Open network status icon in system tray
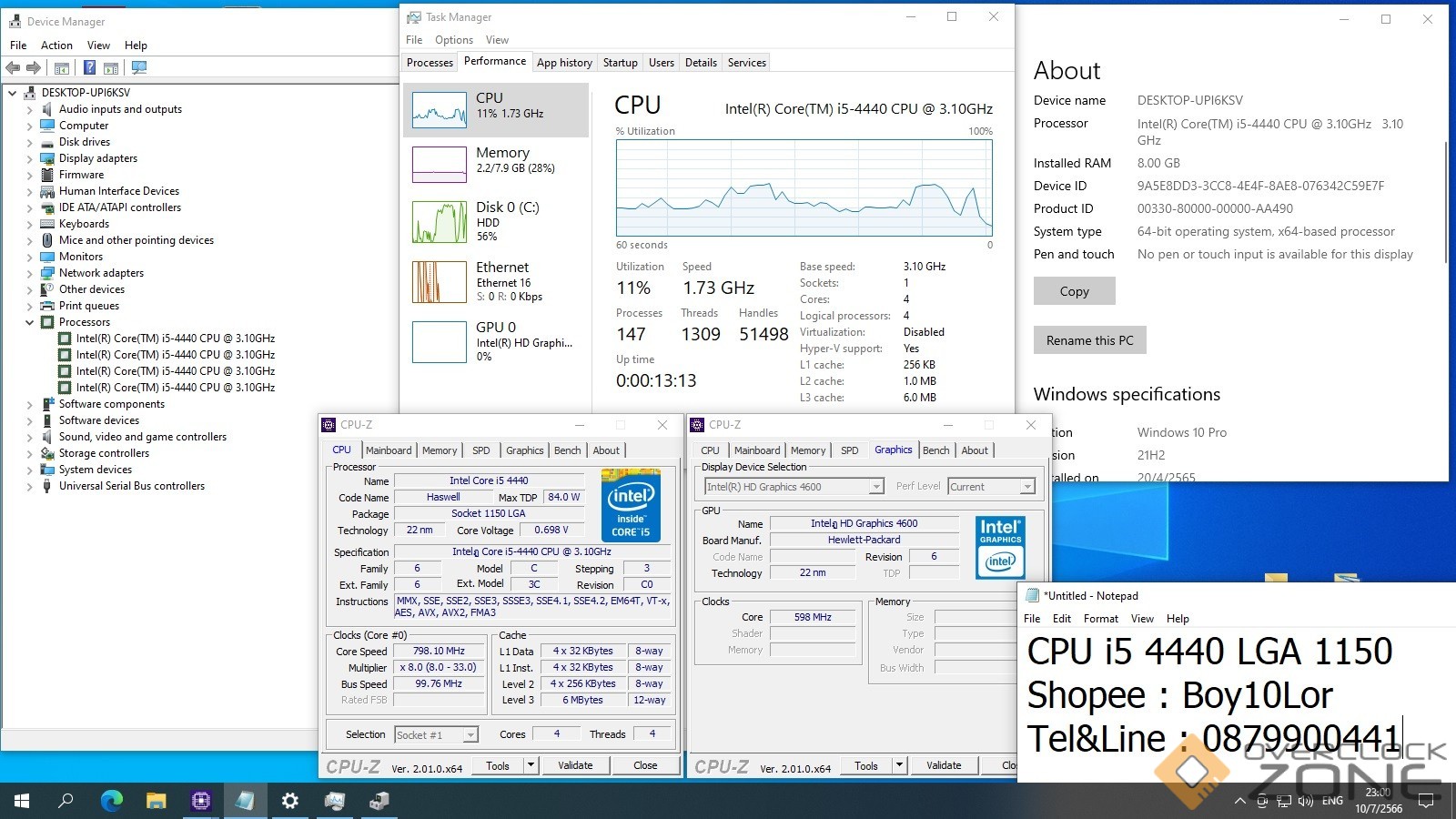 point(1284,802)
